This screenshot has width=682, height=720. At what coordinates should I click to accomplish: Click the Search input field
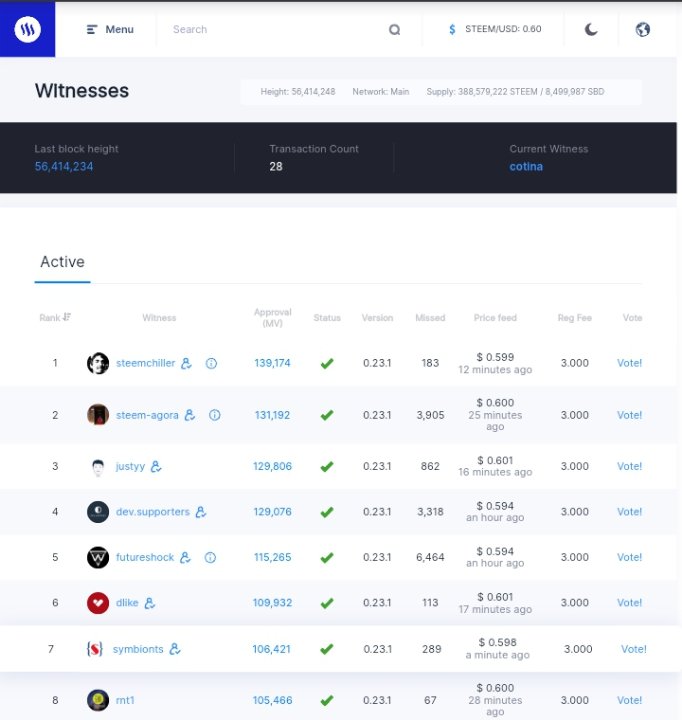click(273, 29)
